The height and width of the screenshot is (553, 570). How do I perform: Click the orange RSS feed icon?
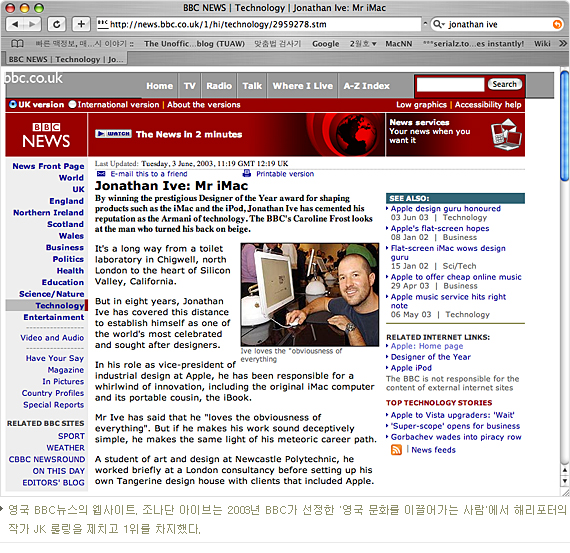click(x=396, y=450)
